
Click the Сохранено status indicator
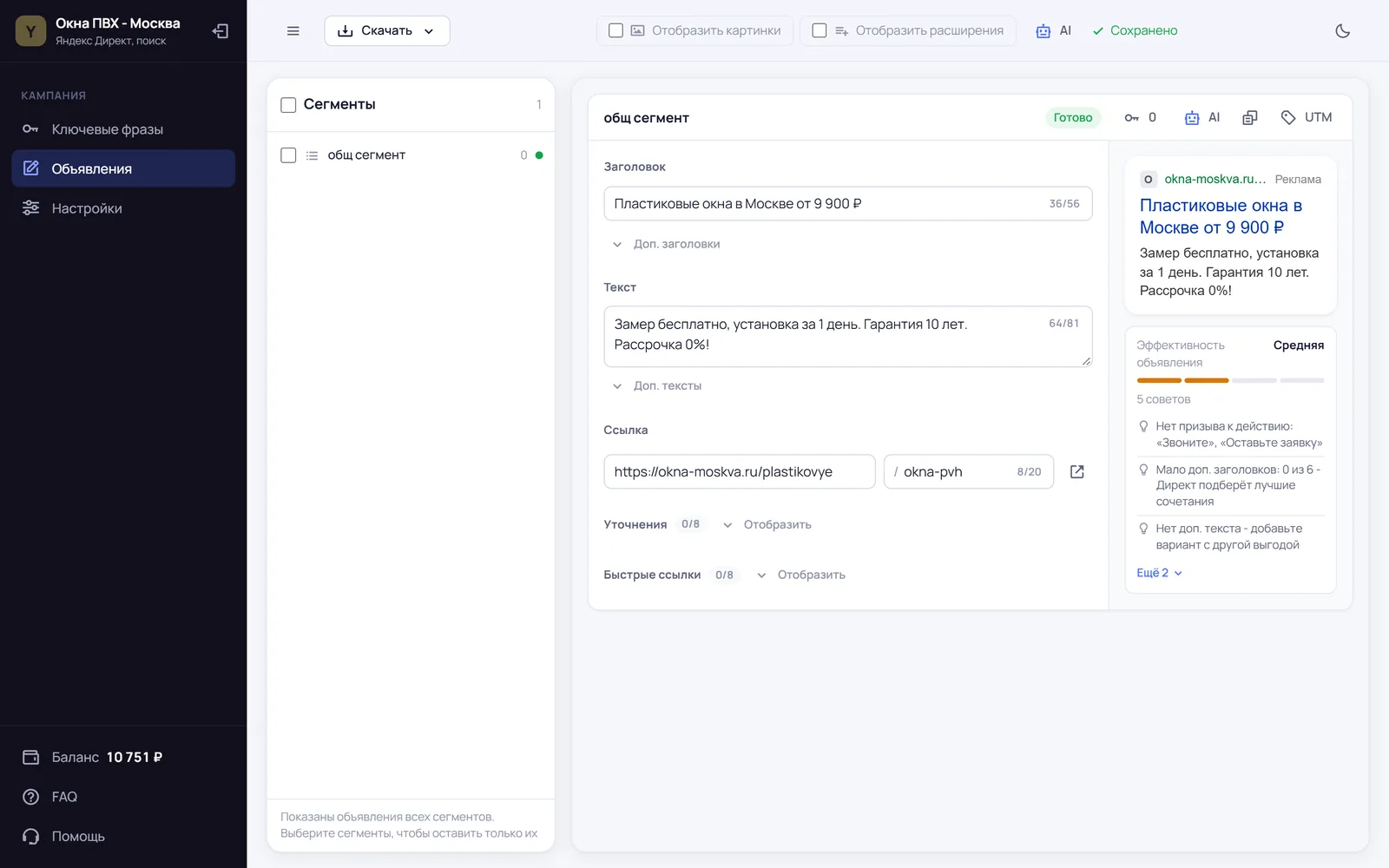[1135, 30]
